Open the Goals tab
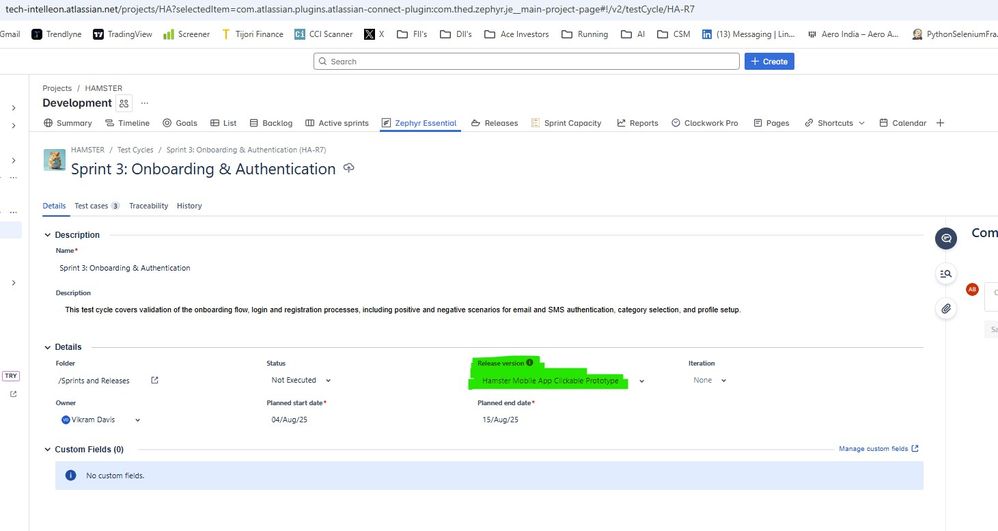998x531 pixels. pos(179,123)
